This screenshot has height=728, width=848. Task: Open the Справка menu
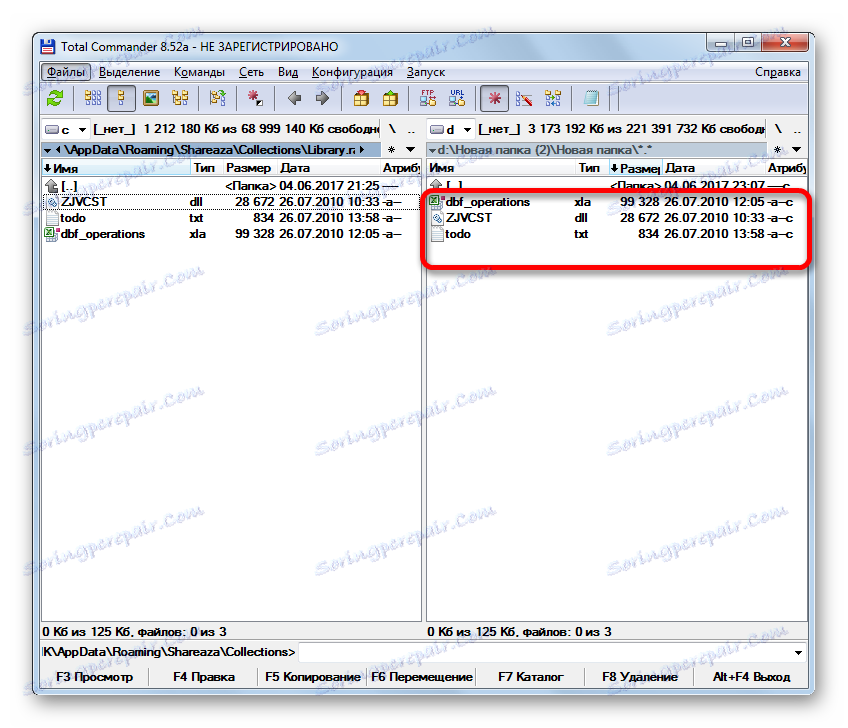pyautogui.click(x=778, y=72)
